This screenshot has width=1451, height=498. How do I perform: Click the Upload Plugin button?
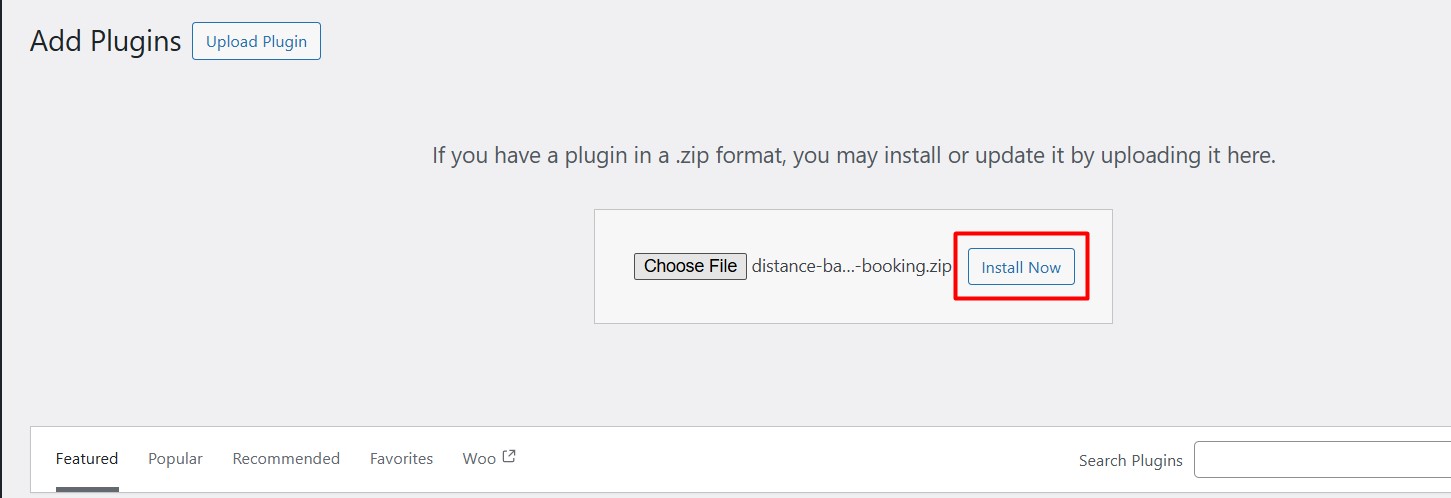(x=256, y=41)
